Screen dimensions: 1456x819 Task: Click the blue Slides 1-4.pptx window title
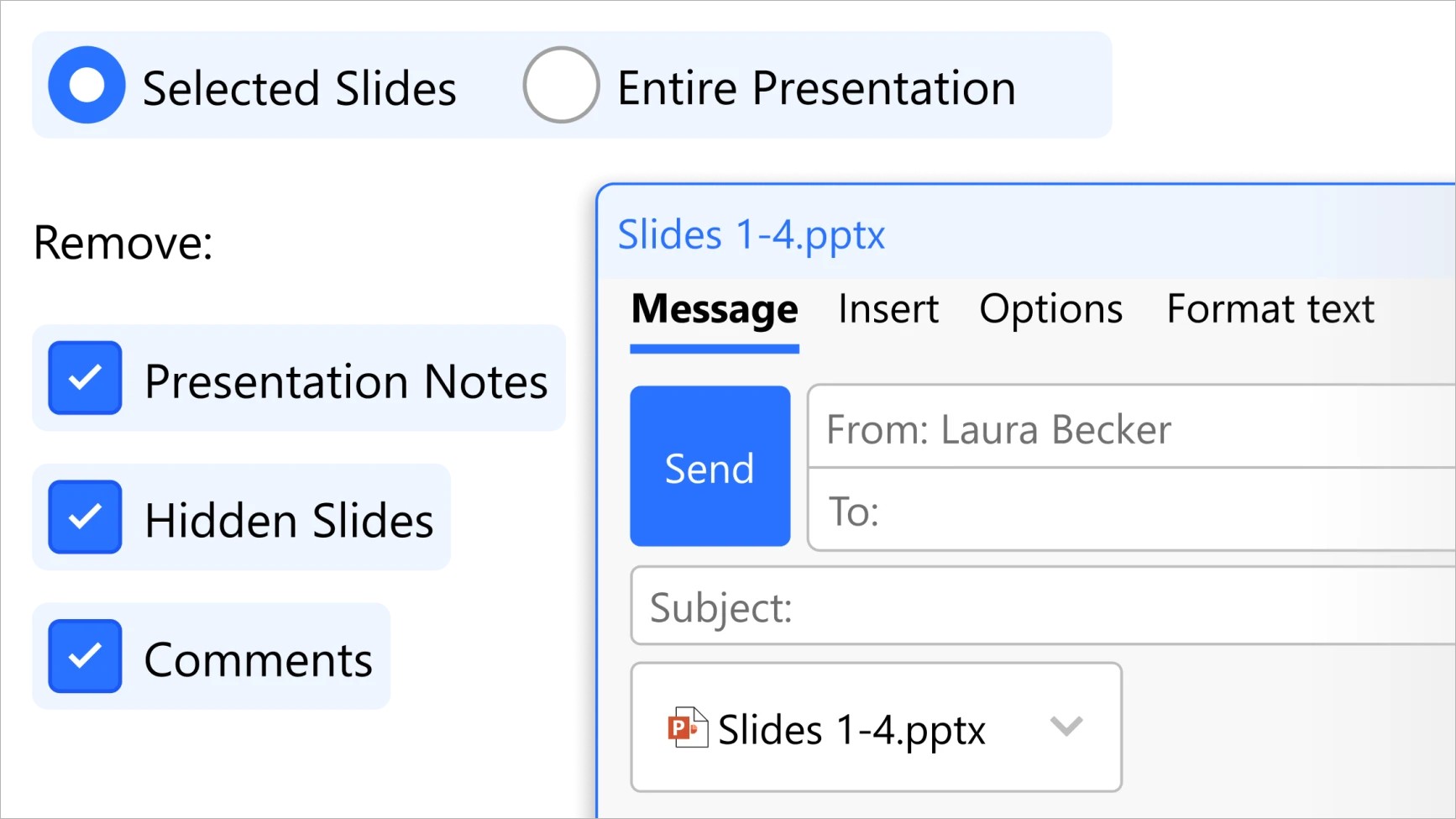pyautogui.click(x=752, y=234)
